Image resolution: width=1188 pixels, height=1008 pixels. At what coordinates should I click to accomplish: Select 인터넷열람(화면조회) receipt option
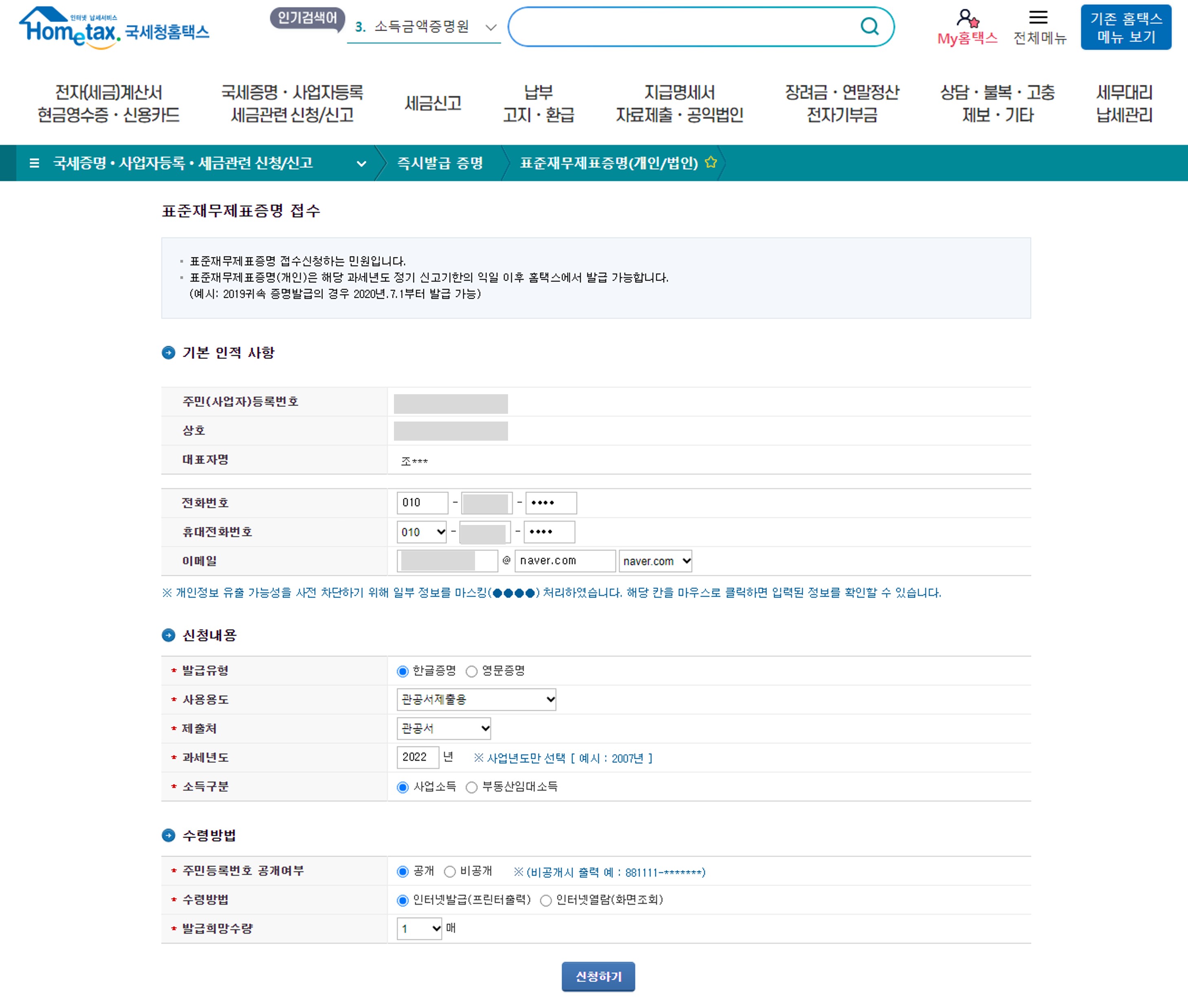tap(546, 900)
